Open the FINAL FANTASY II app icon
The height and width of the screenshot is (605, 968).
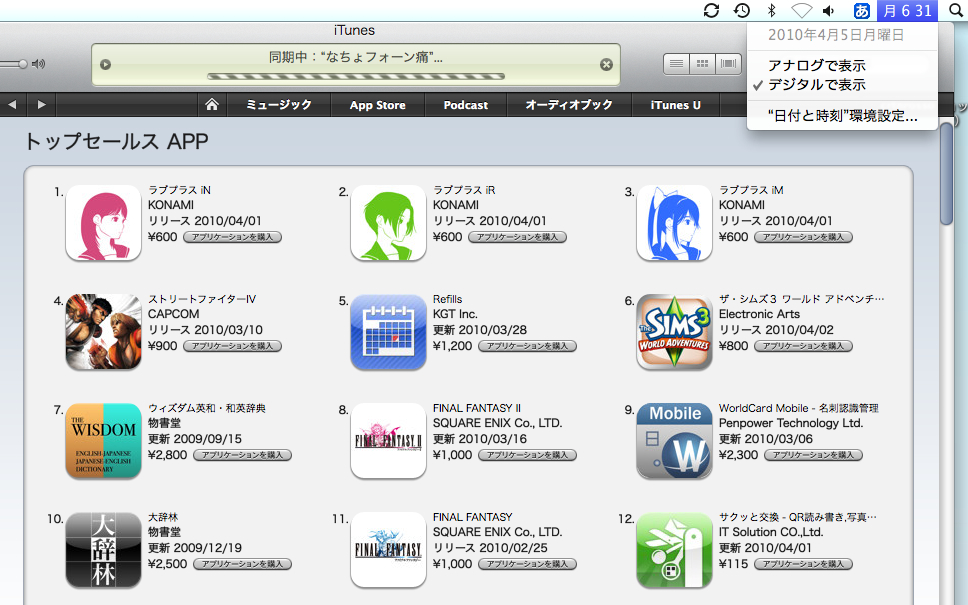pyautogui.click(x=388, y=441)
